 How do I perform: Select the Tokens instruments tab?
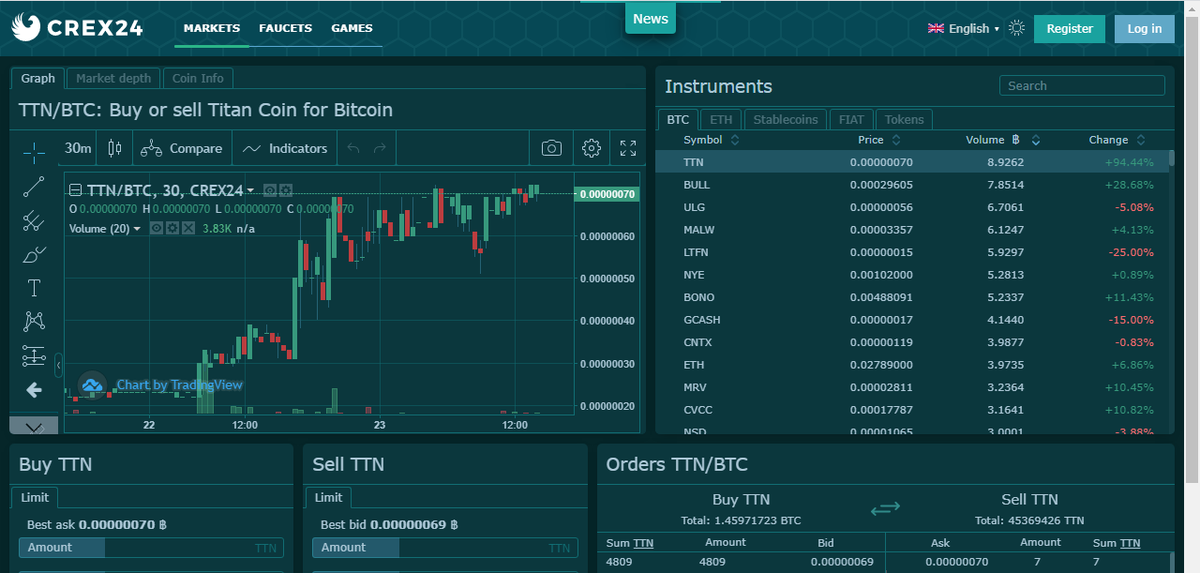tap(905, 119)
